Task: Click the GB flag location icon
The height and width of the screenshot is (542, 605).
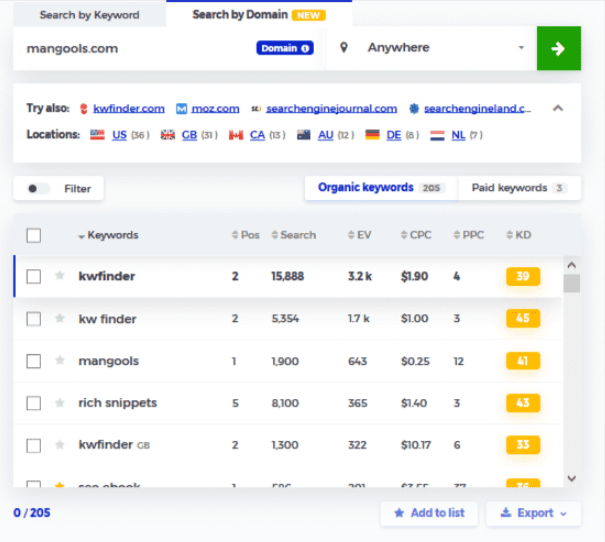Action: 168,135
